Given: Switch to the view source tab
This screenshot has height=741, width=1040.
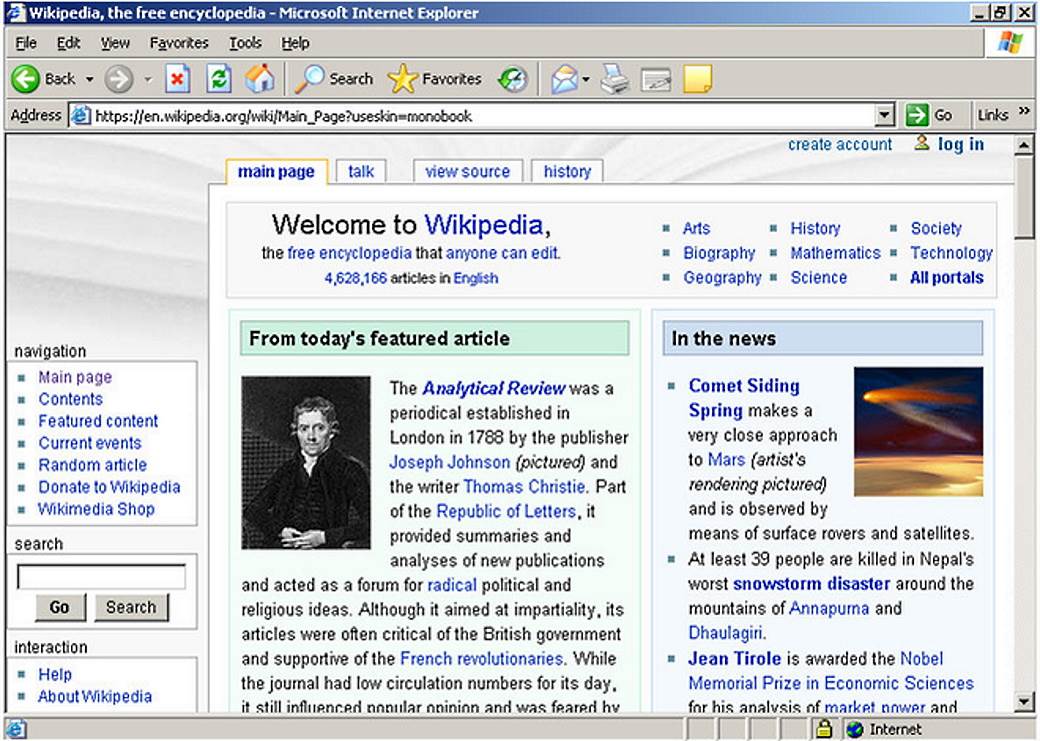Looking at the screenshot, I should (467, 171).
